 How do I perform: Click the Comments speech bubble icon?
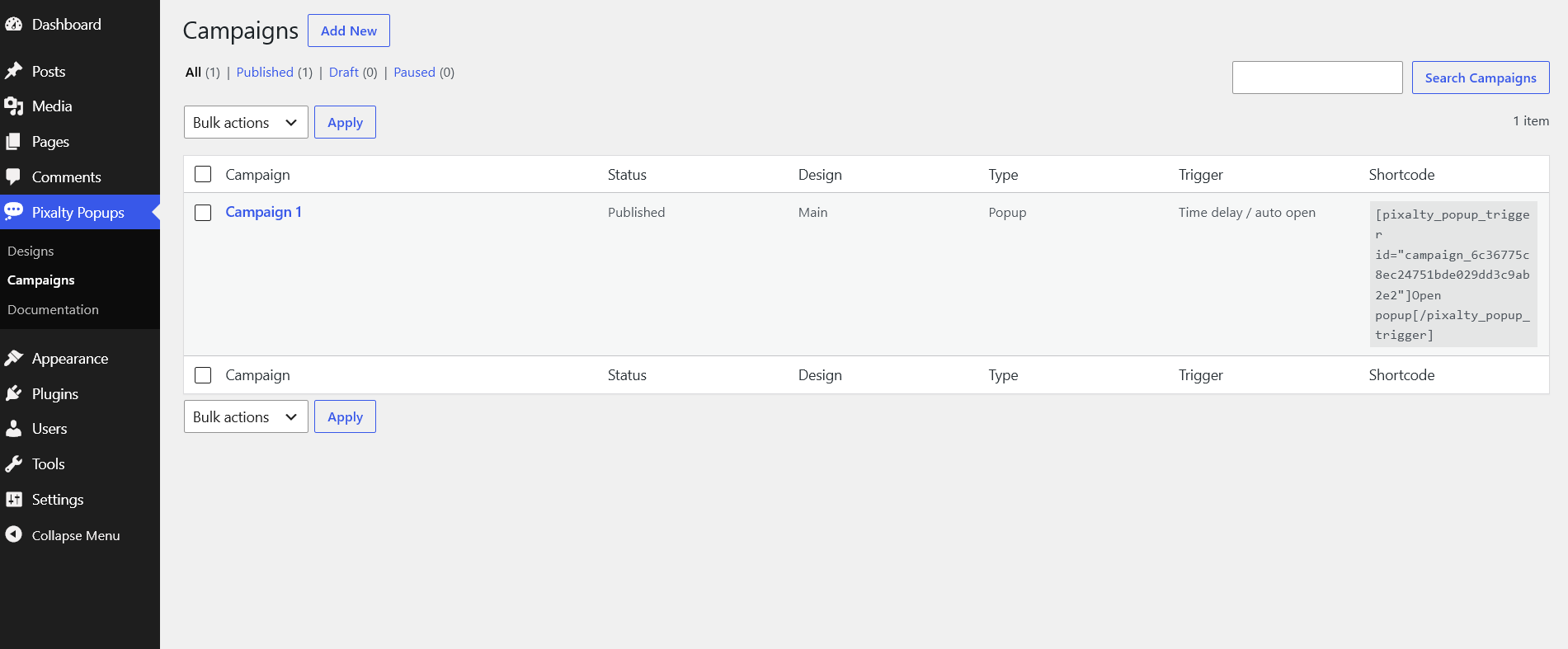14,176
